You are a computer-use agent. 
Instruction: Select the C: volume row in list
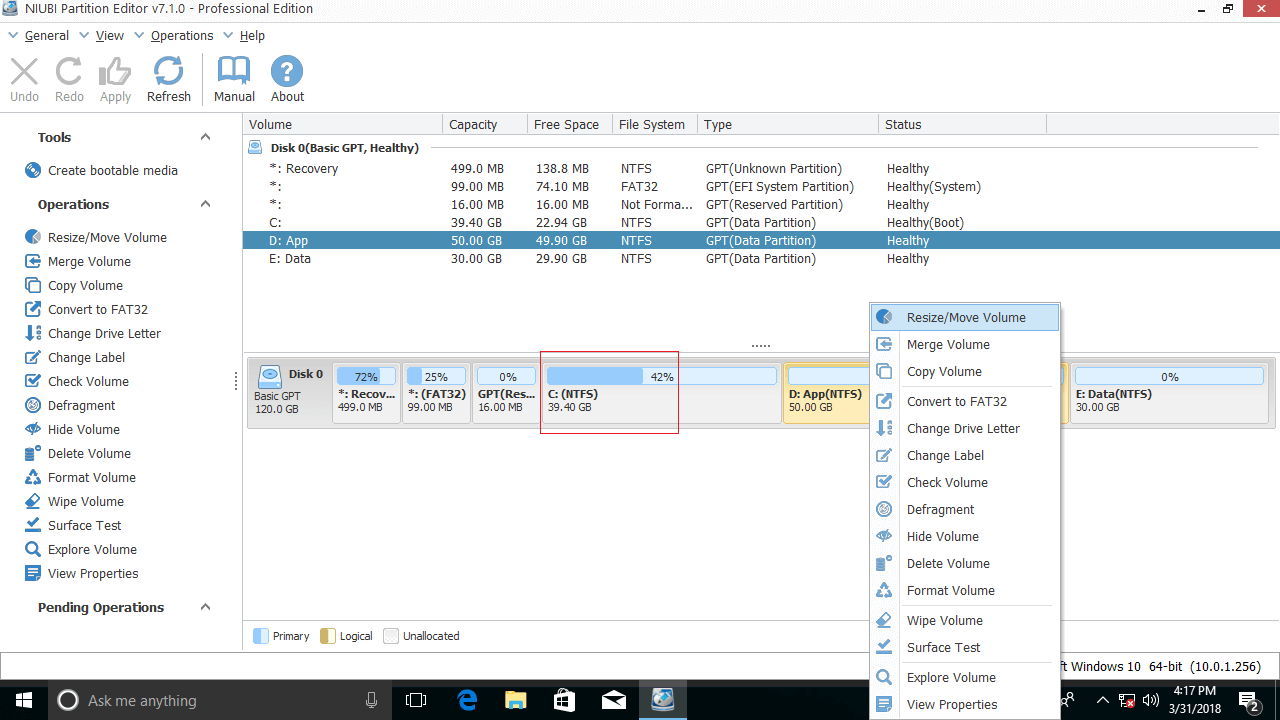(761, 222)
